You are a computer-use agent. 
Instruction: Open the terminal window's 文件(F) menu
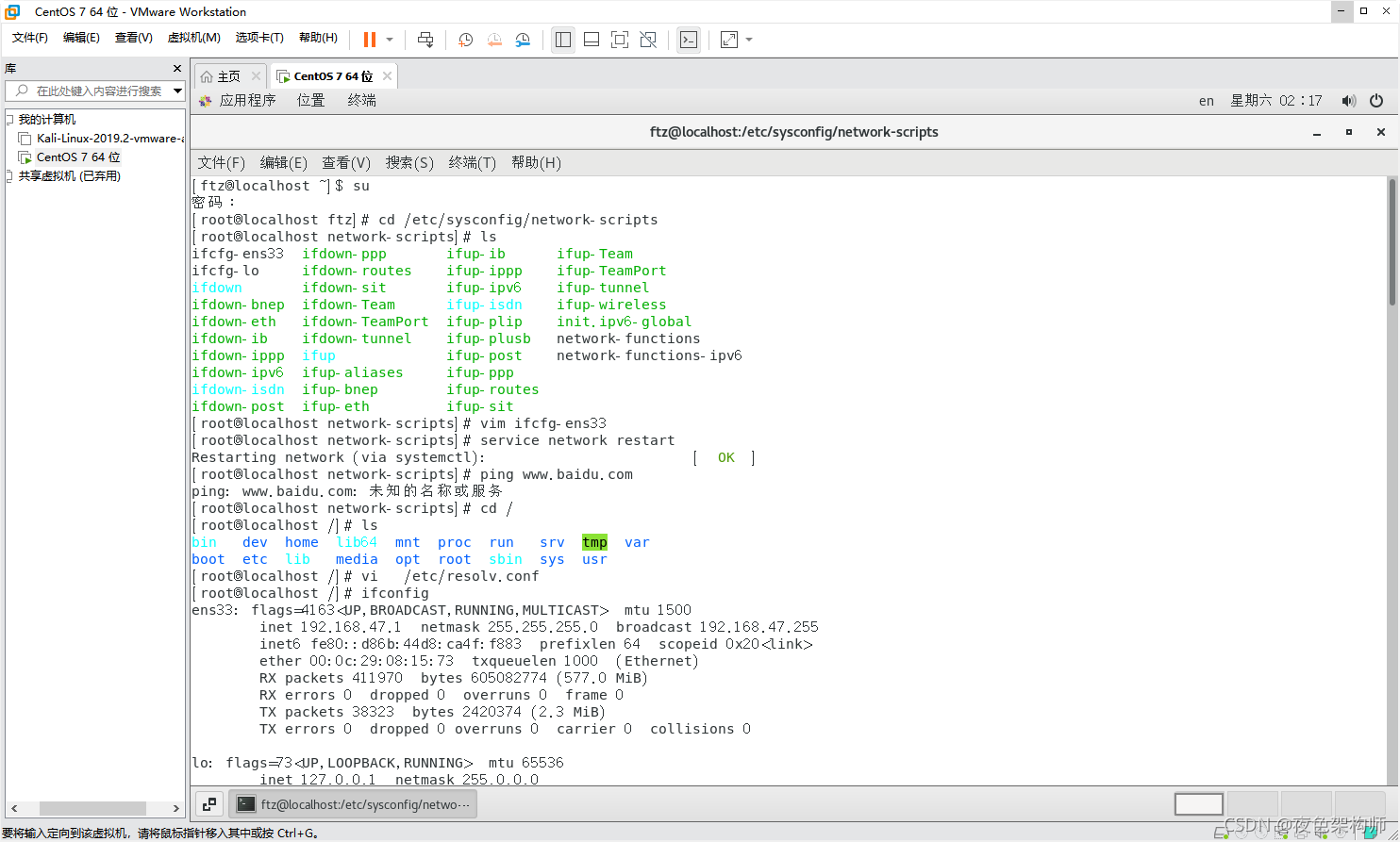pos(221,163)
